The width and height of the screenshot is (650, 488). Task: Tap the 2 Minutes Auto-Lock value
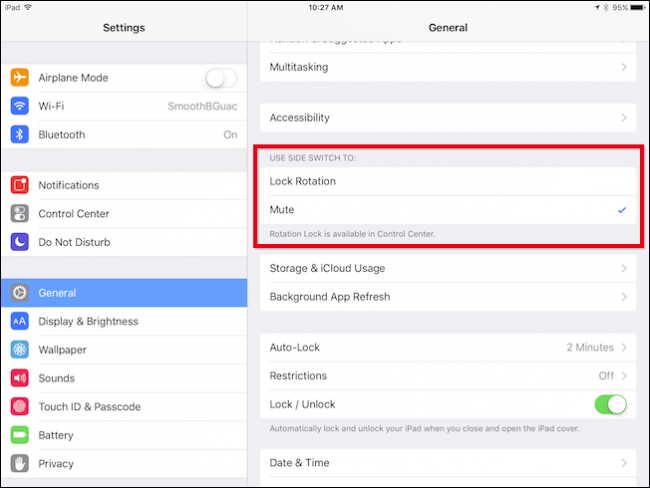[590, 347]
